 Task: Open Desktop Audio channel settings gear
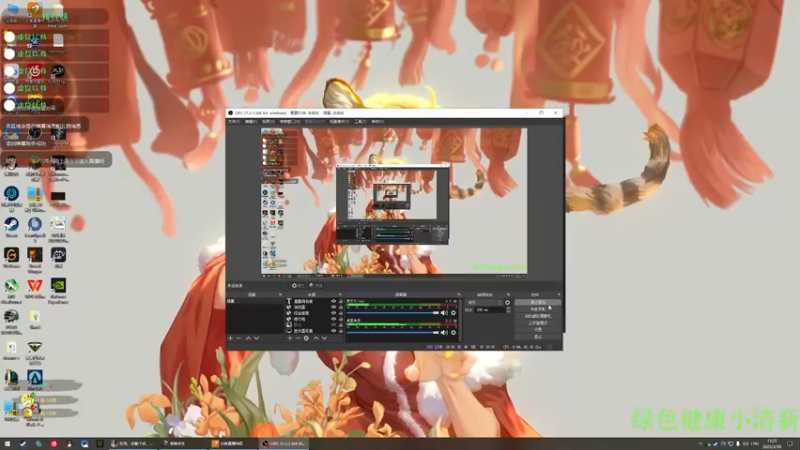[453, 333]
